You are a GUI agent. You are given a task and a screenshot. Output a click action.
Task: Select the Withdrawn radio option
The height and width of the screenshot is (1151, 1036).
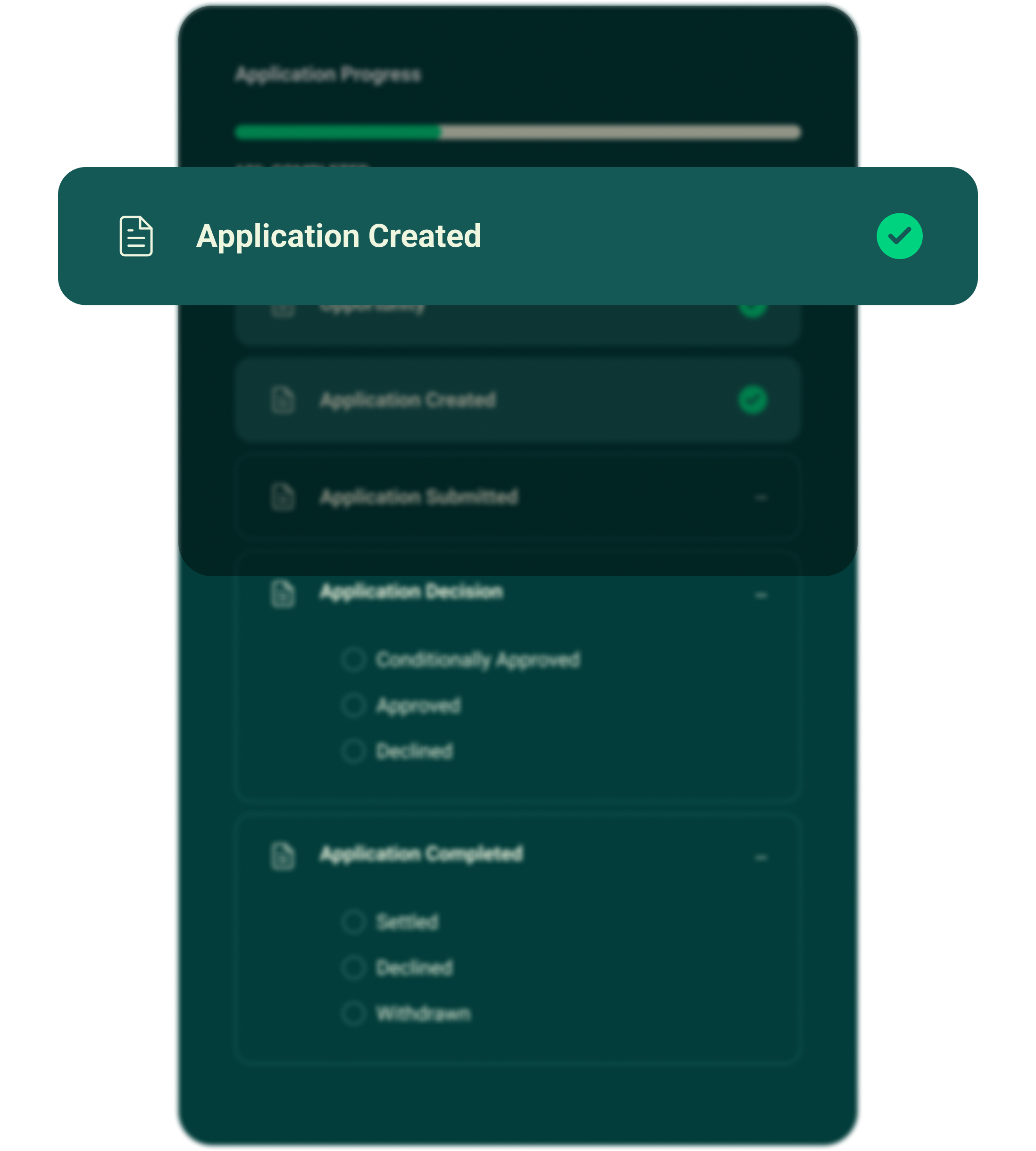[353, 1013]
